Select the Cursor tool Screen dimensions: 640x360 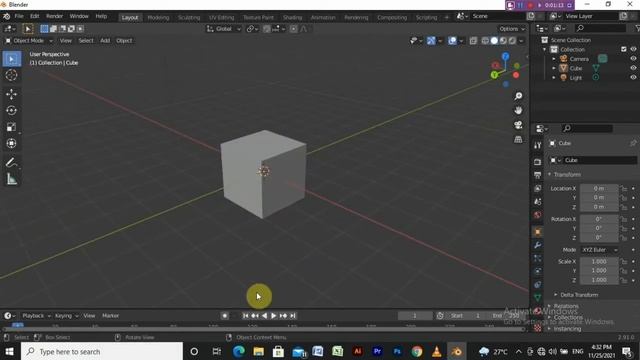(x=11, y=75)
